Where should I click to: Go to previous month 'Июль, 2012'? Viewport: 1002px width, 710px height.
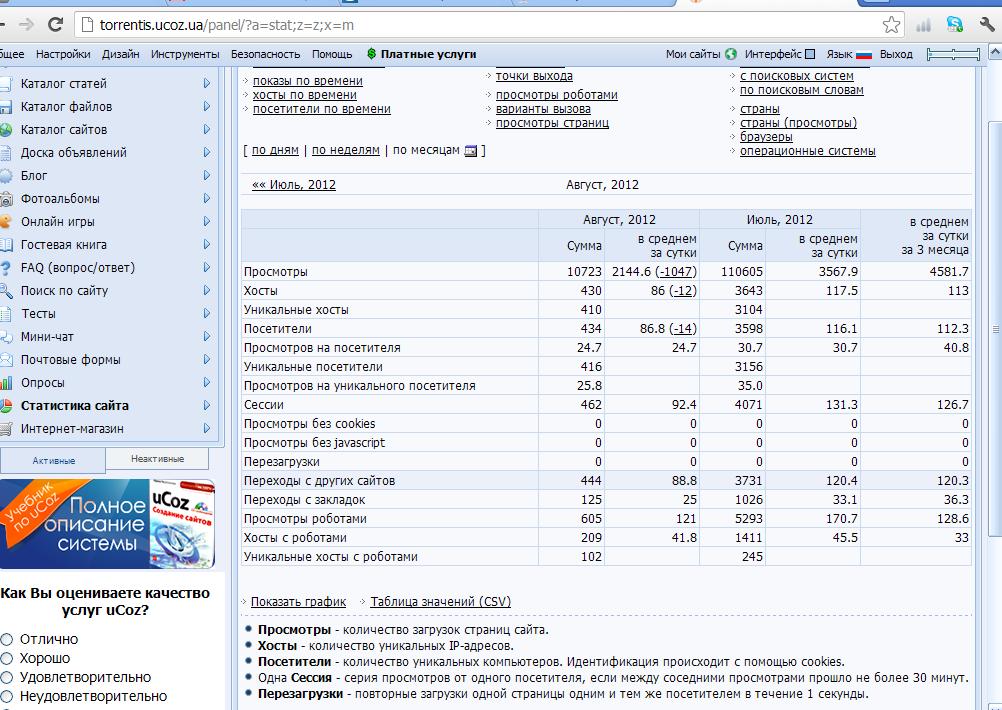pos(294,185)
